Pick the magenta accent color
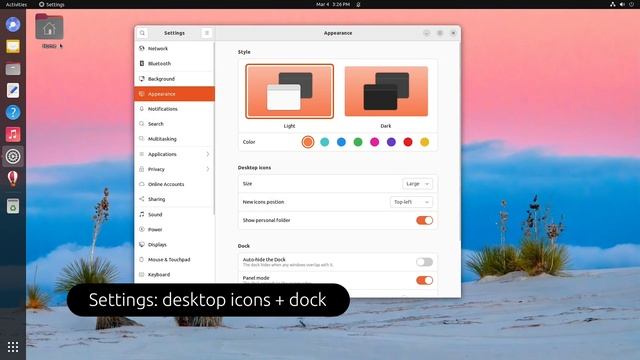 [375, 142]
